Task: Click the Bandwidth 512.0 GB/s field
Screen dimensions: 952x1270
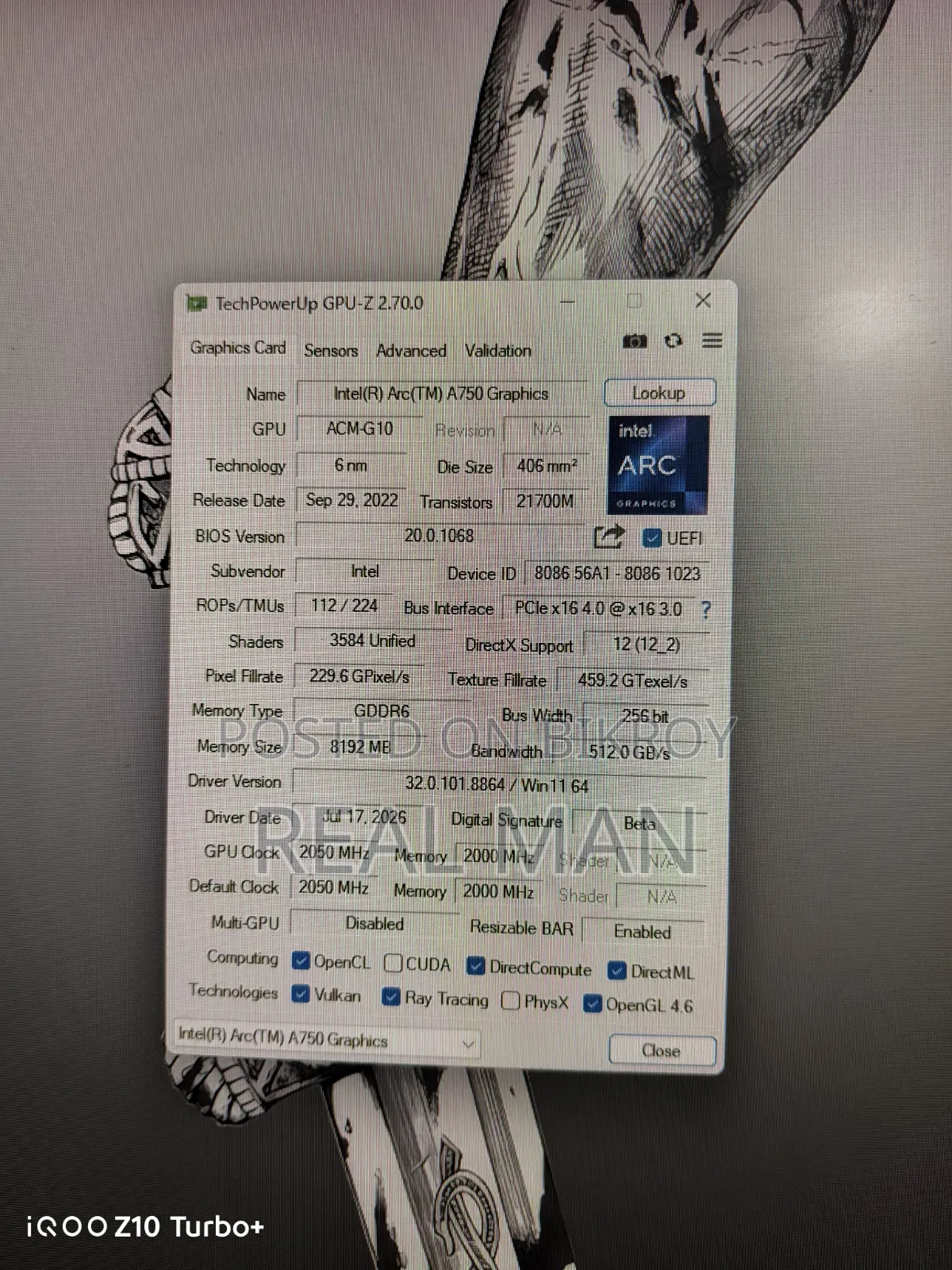Action: point(629,752)
